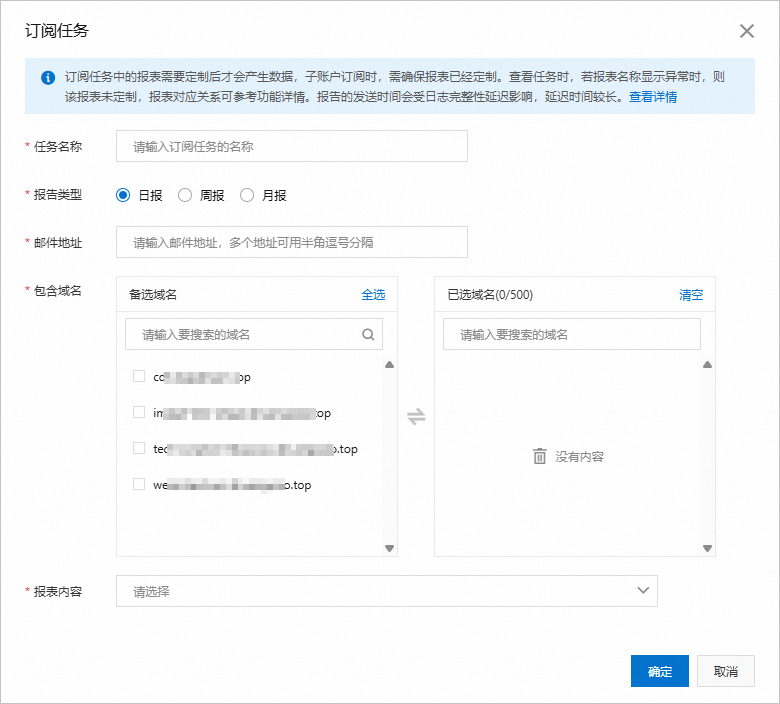
Task: Open the 查看详情 link
Action: tap(653, 97)
